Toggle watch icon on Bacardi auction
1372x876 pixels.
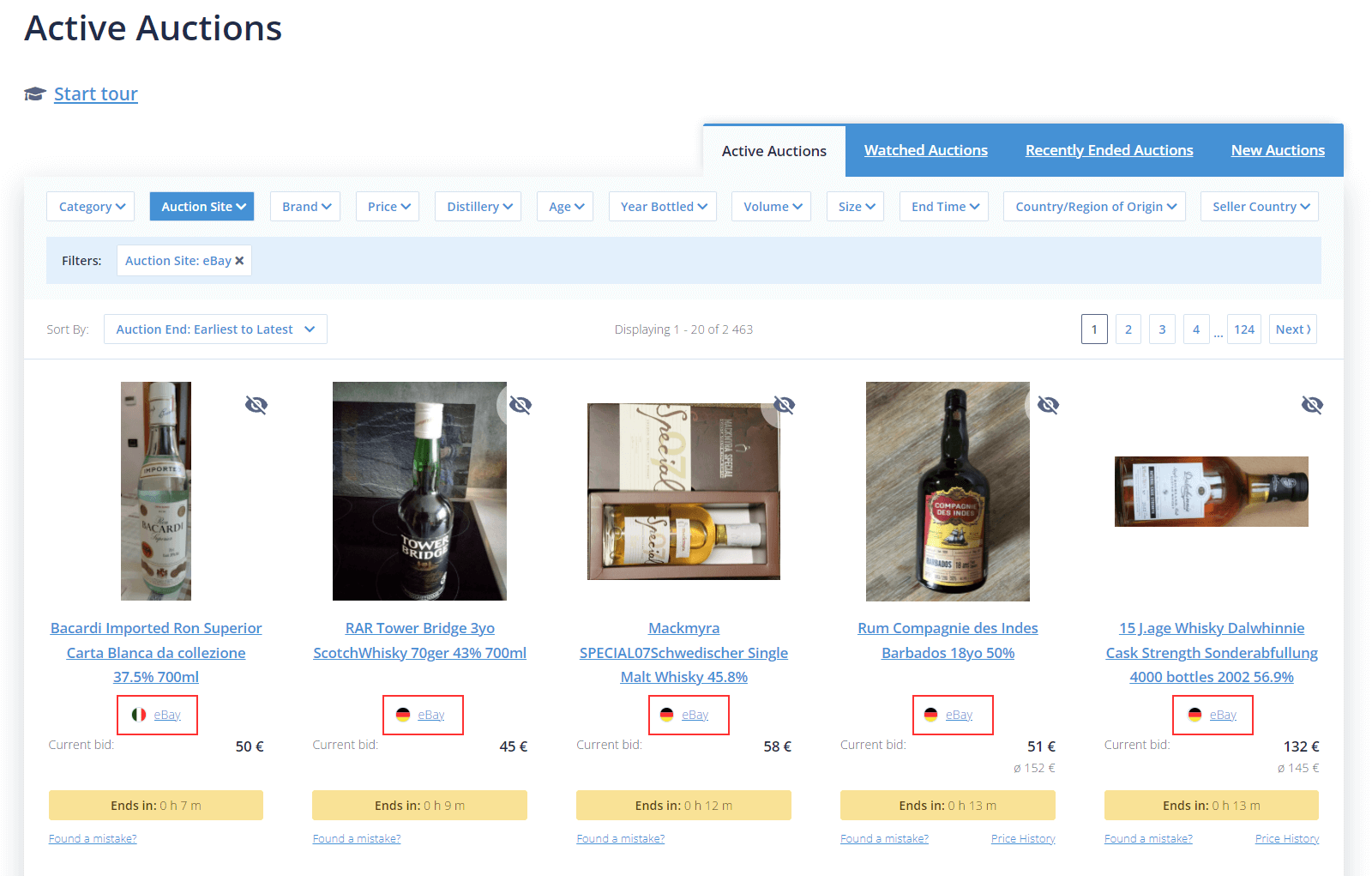pyautogui.click(x=256, y=405)
